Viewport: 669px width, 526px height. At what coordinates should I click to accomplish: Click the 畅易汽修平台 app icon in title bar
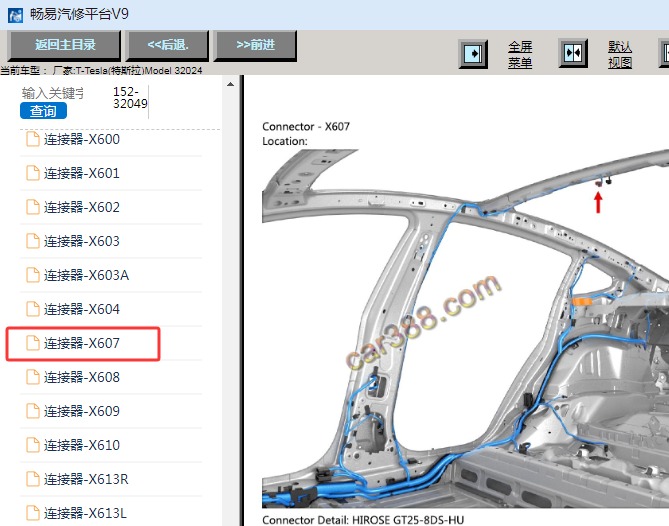15,15
